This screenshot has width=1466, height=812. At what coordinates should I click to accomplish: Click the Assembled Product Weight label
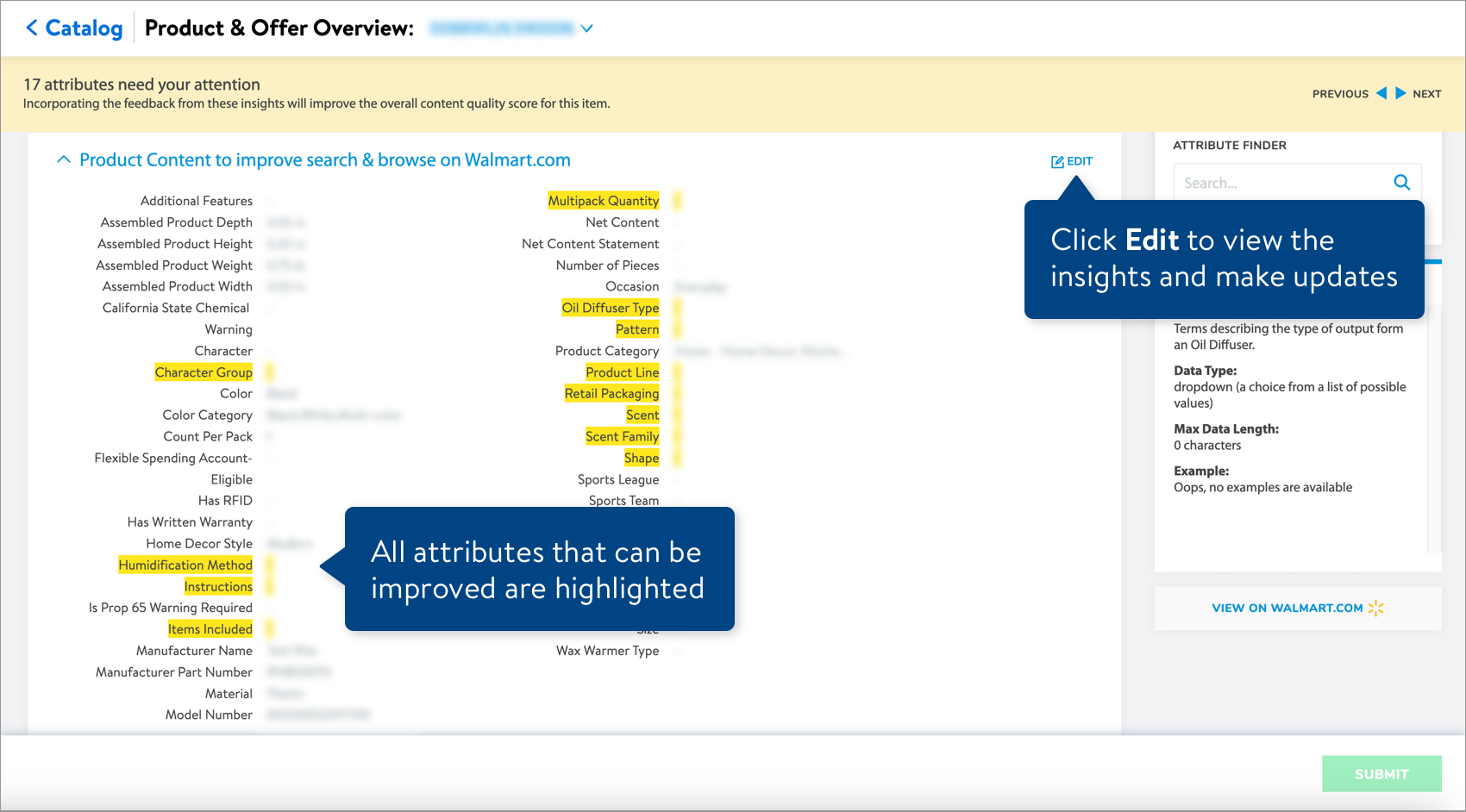pos(174,265)
